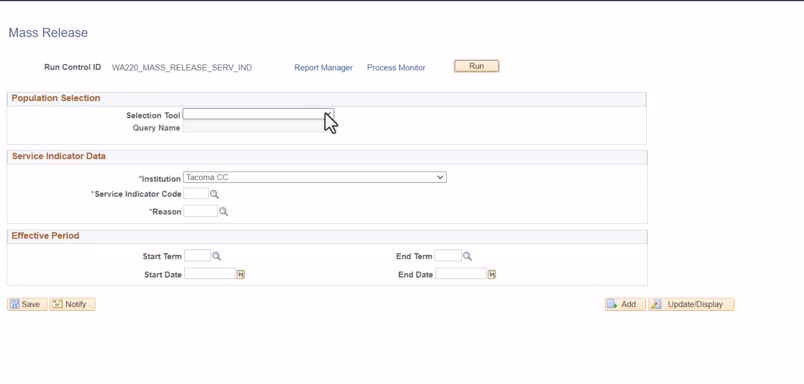Viewport: 804px width, 384px height.
Task: Open the Process Monitor link
Action: pyautogui.click(x=396, y=68)
